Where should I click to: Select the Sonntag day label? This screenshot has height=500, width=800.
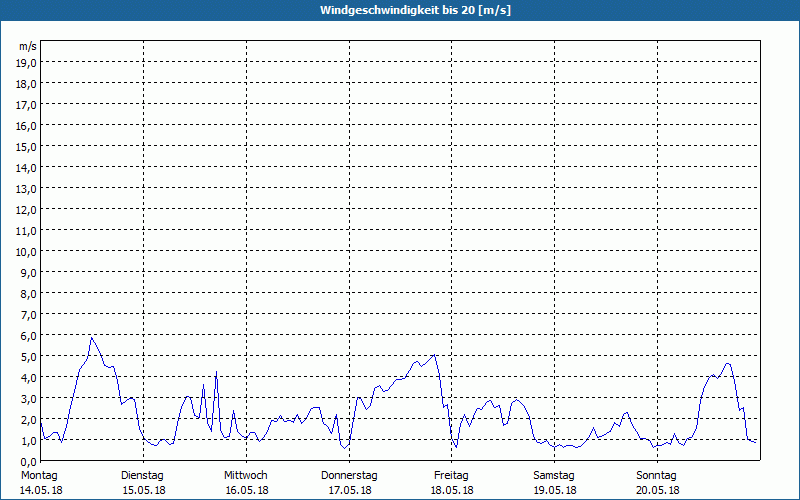click(657, 476)
